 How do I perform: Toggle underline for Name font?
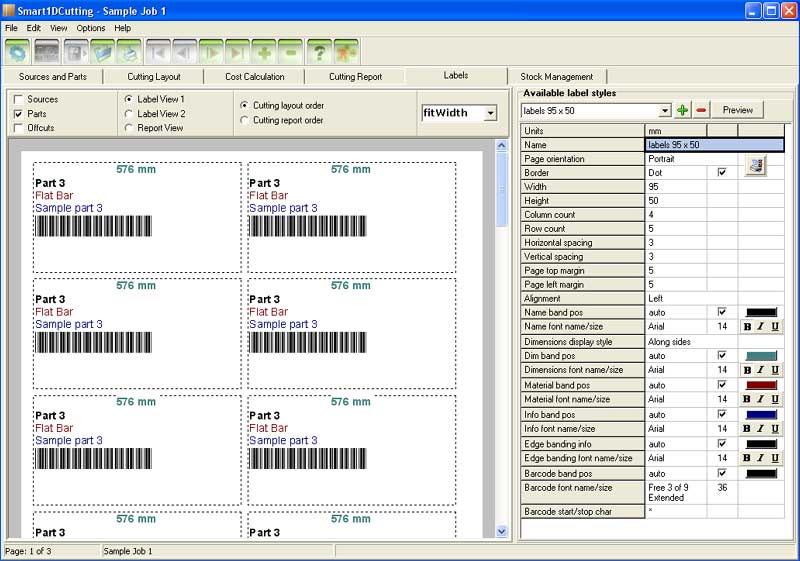[774, 326]
